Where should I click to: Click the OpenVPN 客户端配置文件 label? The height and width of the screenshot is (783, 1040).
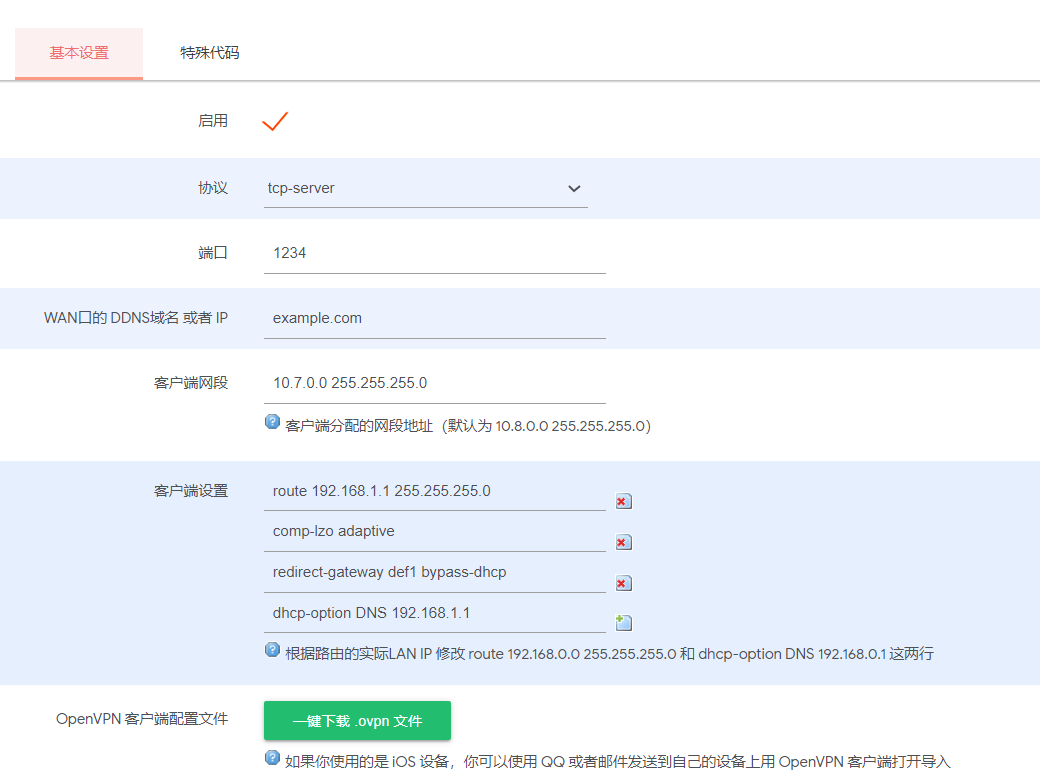142,719
